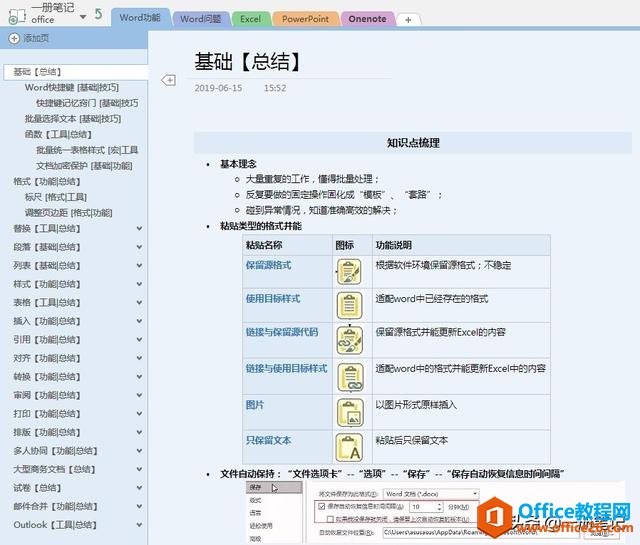640x545 pixels.
Task: Click the Use Destination Styles paste icon
Action: (x=349, y=305)
